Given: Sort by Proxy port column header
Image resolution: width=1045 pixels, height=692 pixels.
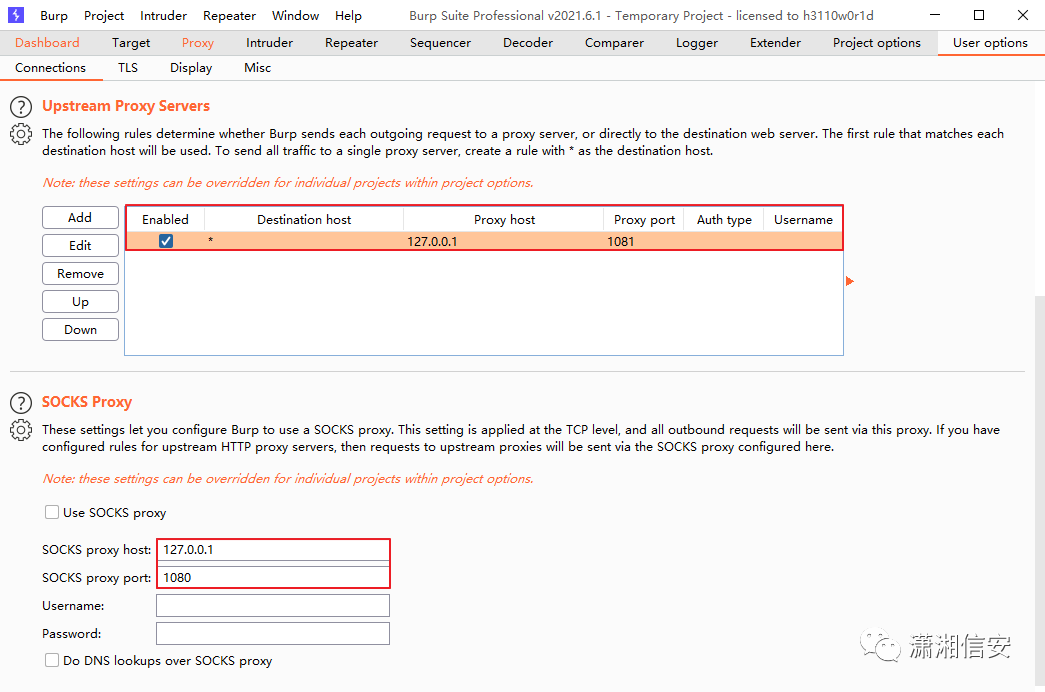Looking at the screenshot, I should tap(644, 219).
